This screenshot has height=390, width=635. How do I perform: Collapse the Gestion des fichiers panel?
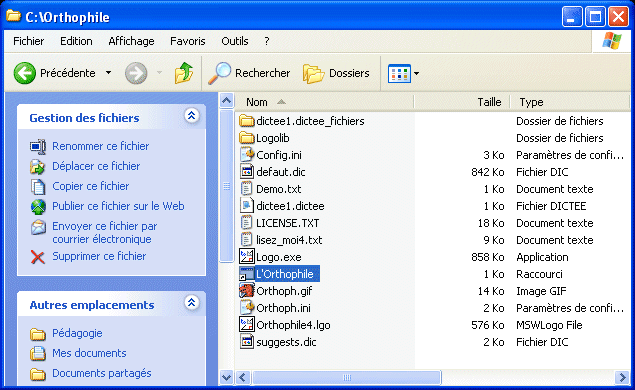coord(192,116)
